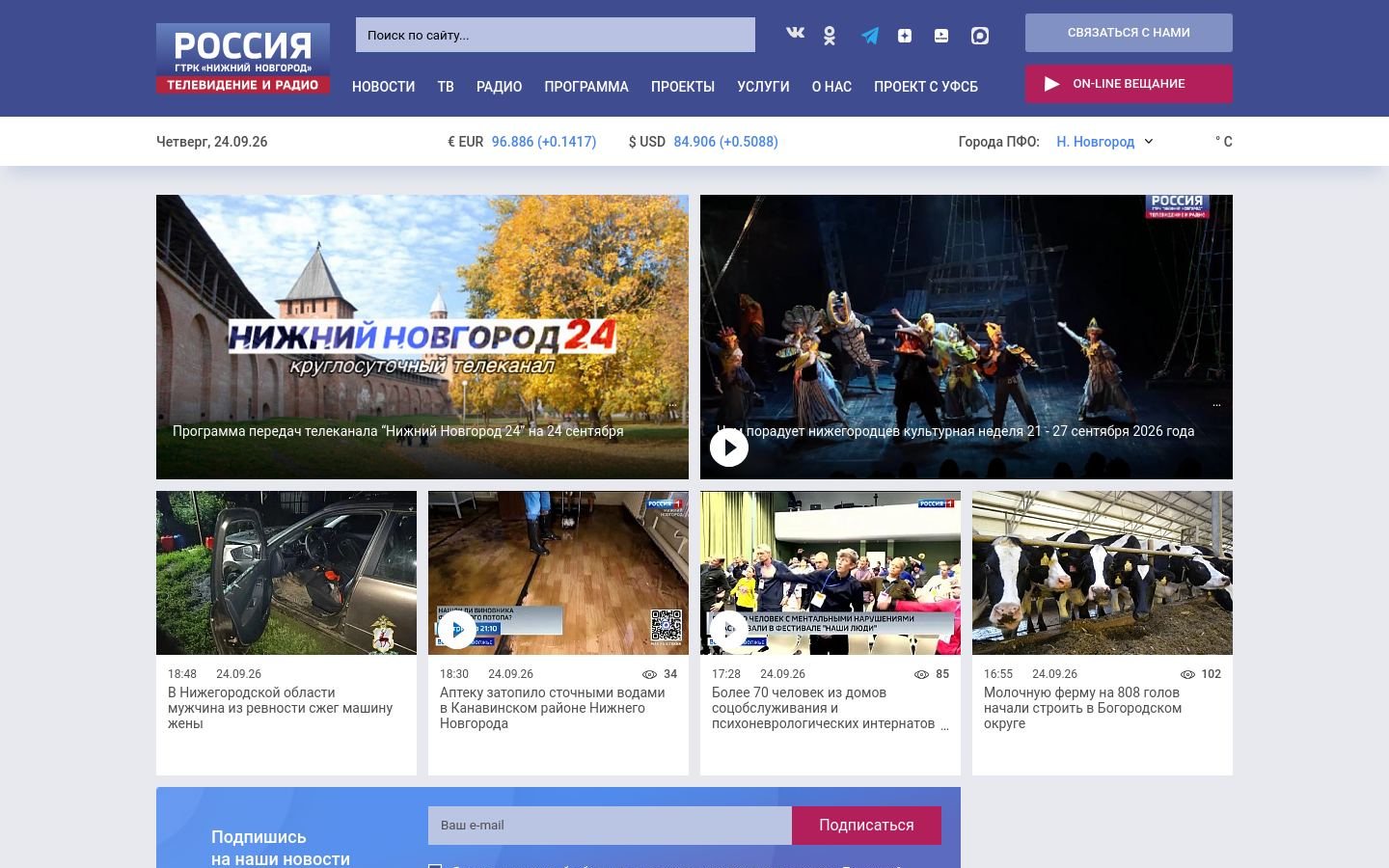The width and height of the screenshot is (1389, 868).
Task: Open the РАДИО menu item
Action: (x=499, y=87)
